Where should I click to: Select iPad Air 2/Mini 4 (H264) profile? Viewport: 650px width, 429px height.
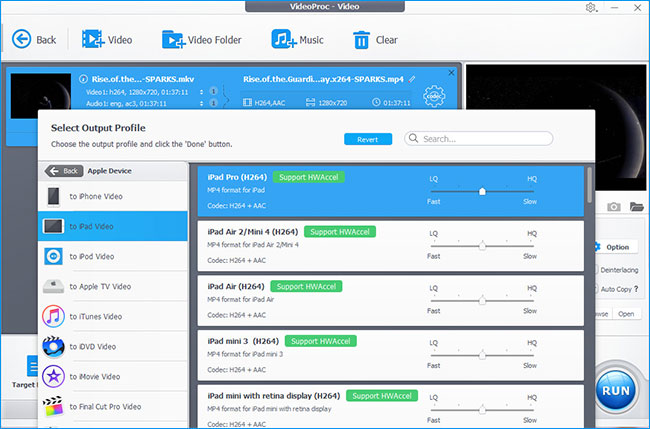point(390,246)
